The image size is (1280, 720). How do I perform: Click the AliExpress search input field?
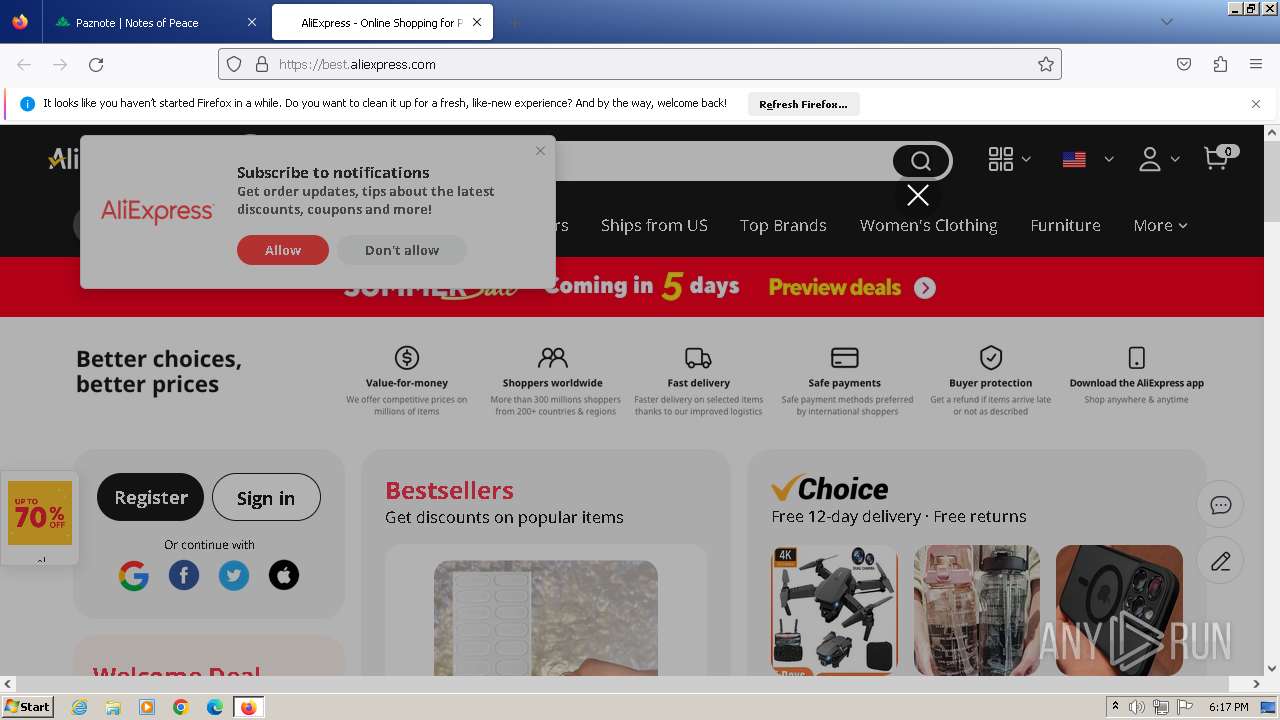(720, 161)
